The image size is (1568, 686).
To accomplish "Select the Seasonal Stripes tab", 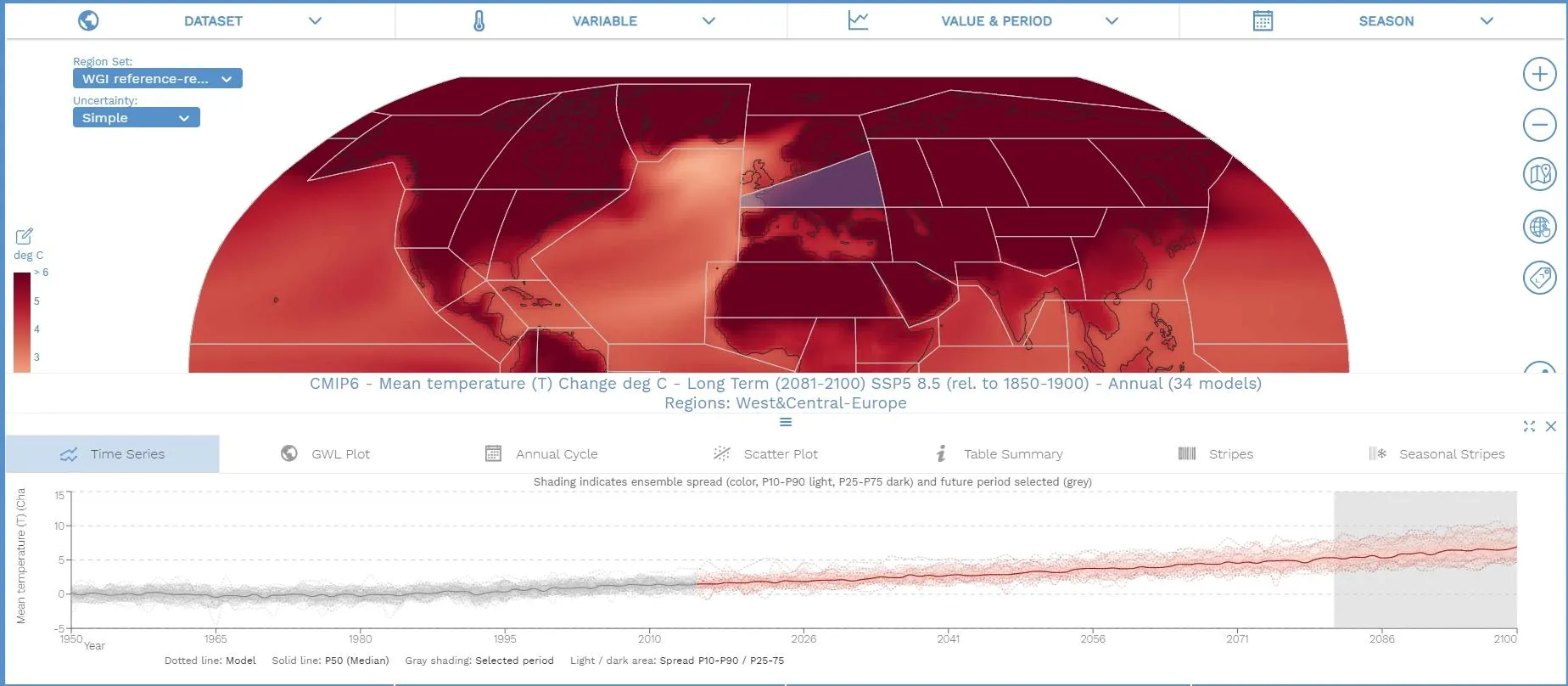I will coord(1436,454).
